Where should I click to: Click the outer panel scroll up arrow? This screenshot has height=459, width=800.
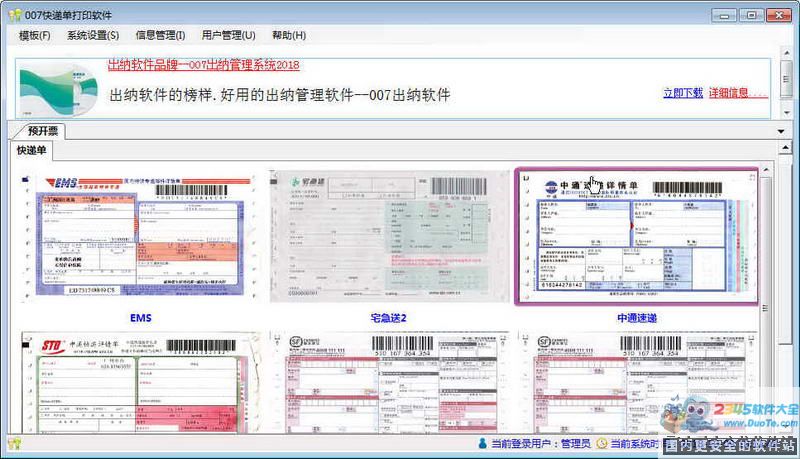[x=786, y=147]
